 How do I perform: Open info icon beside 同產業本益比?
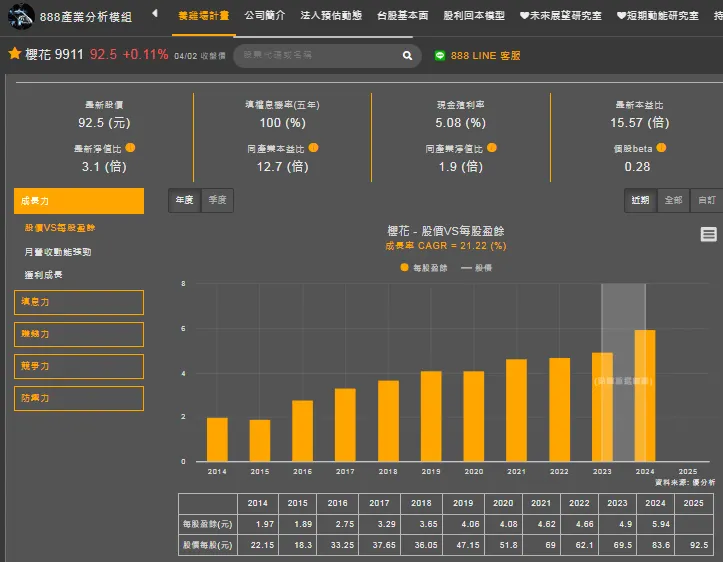point(314,148)
